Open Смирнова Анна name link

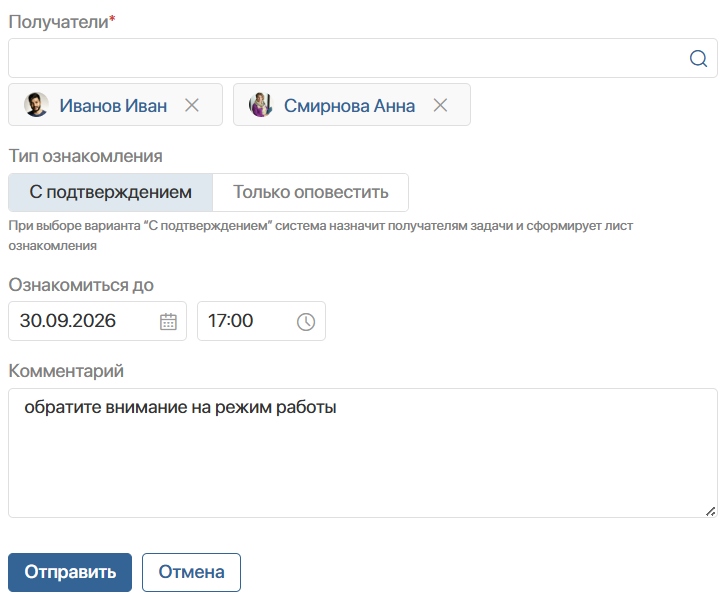(349, 106)
